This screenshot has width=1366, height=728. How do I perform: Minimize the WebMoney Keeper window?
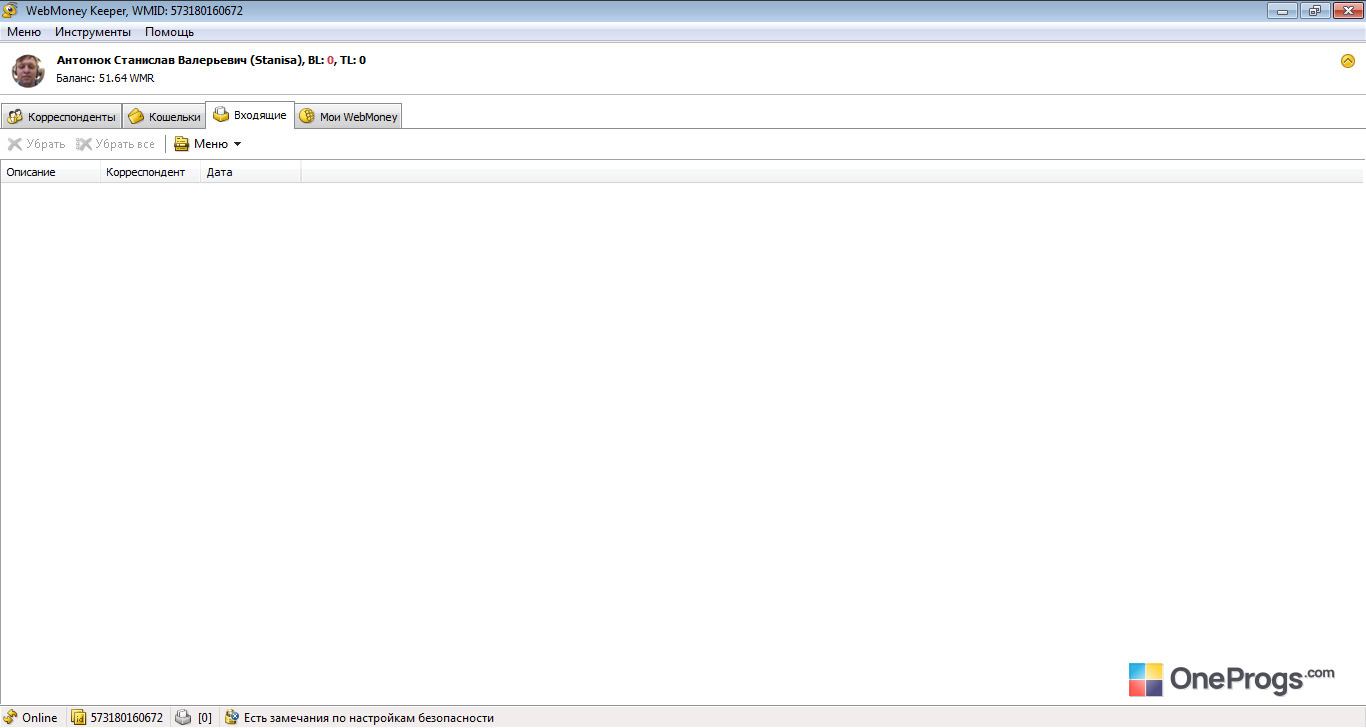[x=1283, y=10]
